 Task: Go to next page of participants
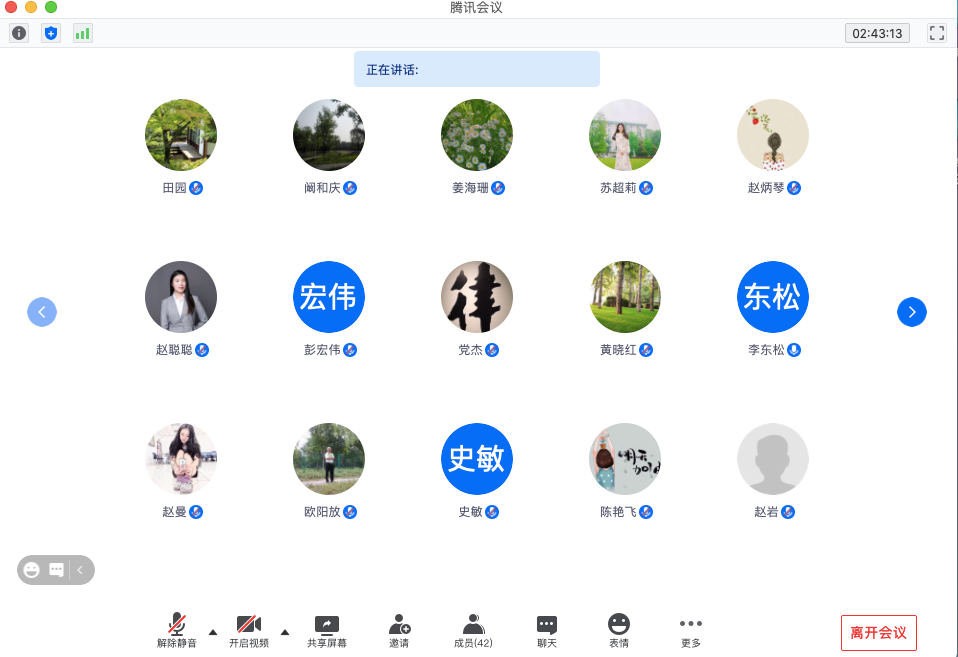point(911,312)
